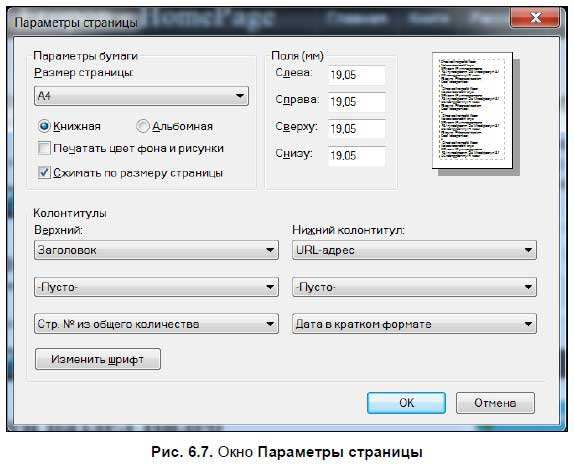Uncheck Сжимать по размеру страницы checkbox

(x=44, y=172)
